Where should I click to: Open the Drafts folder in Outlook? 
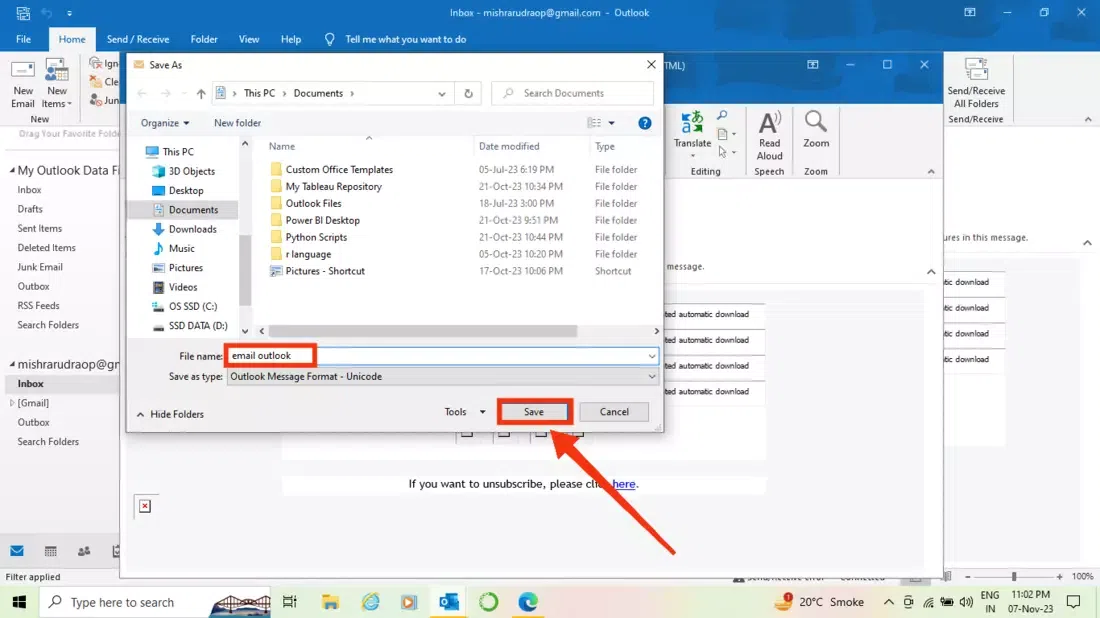coord(30,209)
